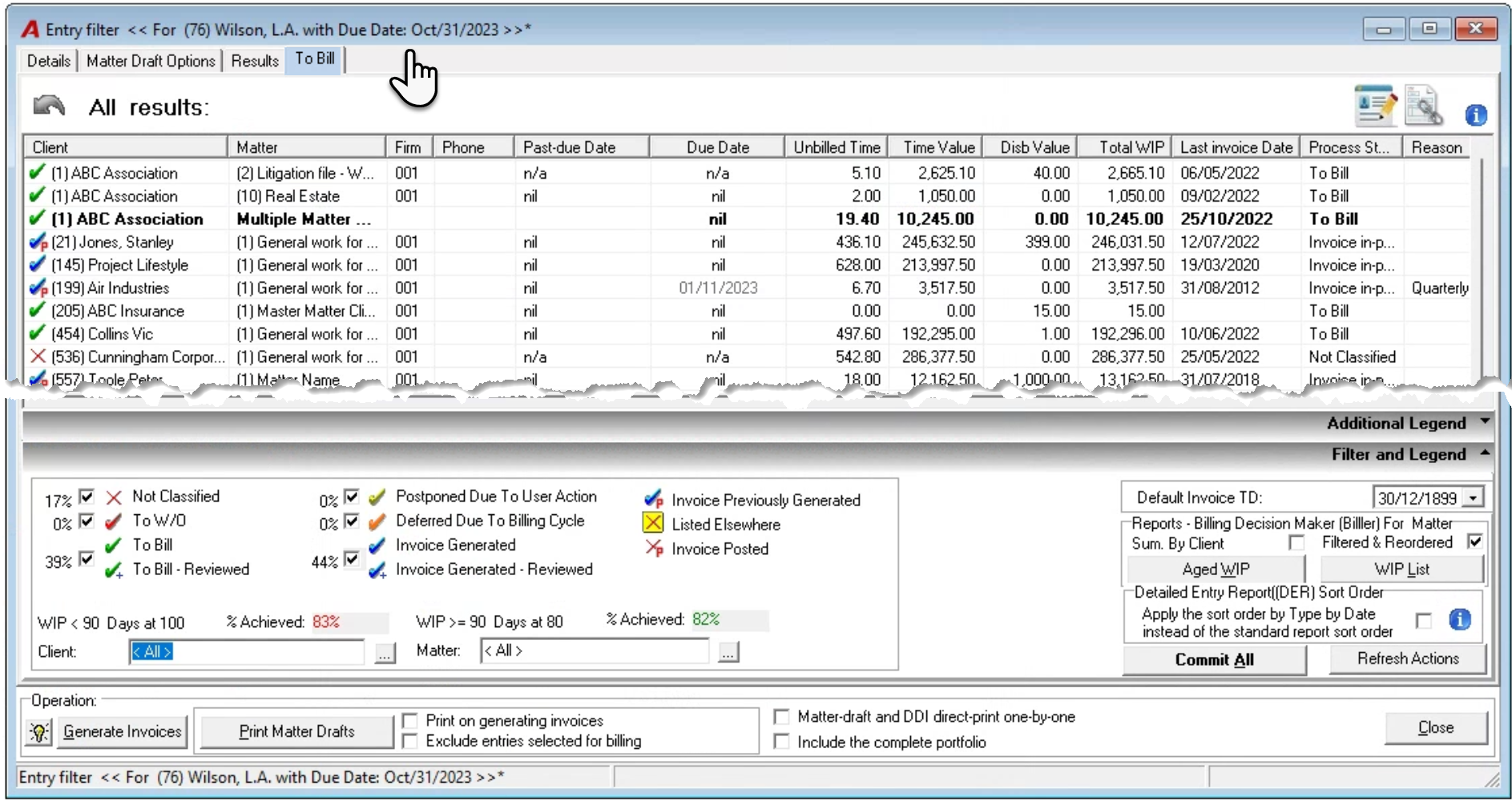This screenshot has width=1512, height=801.
Task: Click in the Client filter input field
Action: [247, 652]
